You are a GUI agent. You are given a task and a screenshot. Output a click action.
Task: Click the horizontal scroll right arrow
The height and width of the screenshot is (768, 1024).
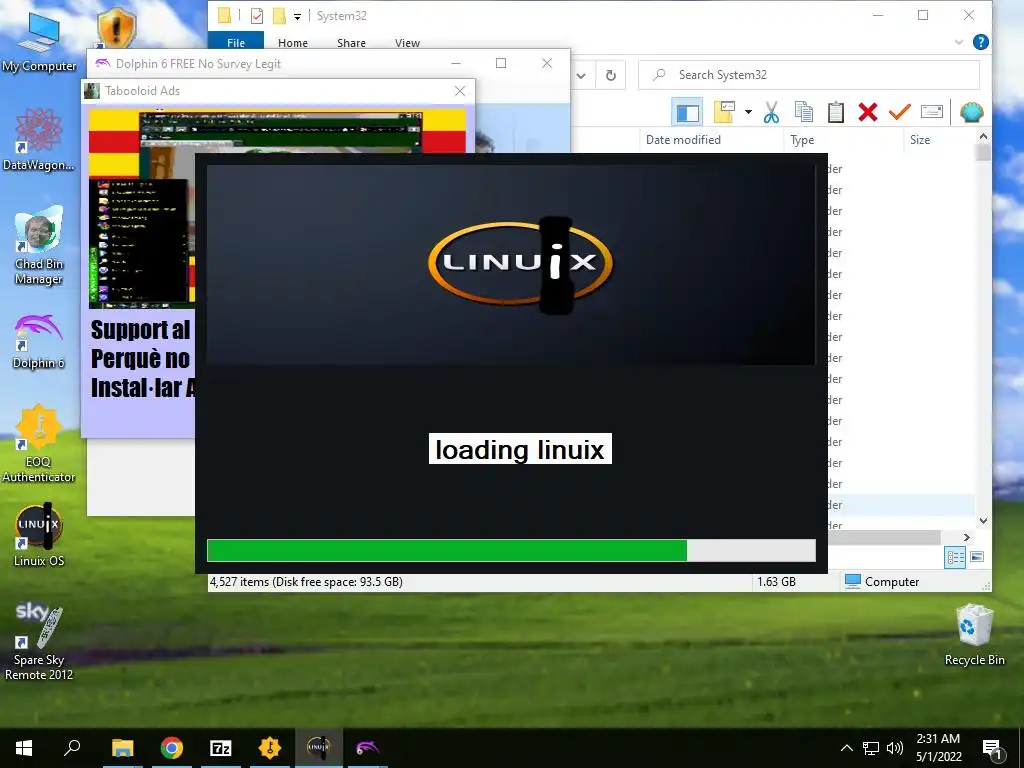coord(967,537)
